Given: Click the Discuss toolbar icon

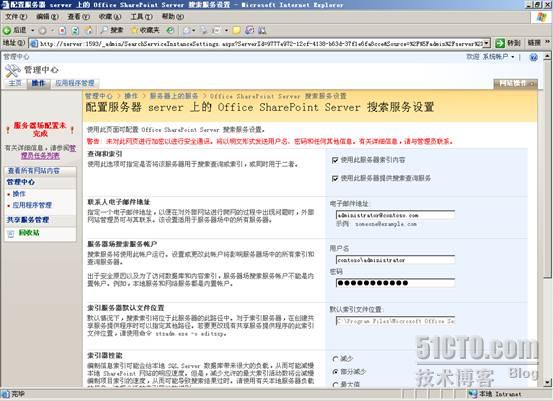Looking at the screenshot, I should [236, 31].
